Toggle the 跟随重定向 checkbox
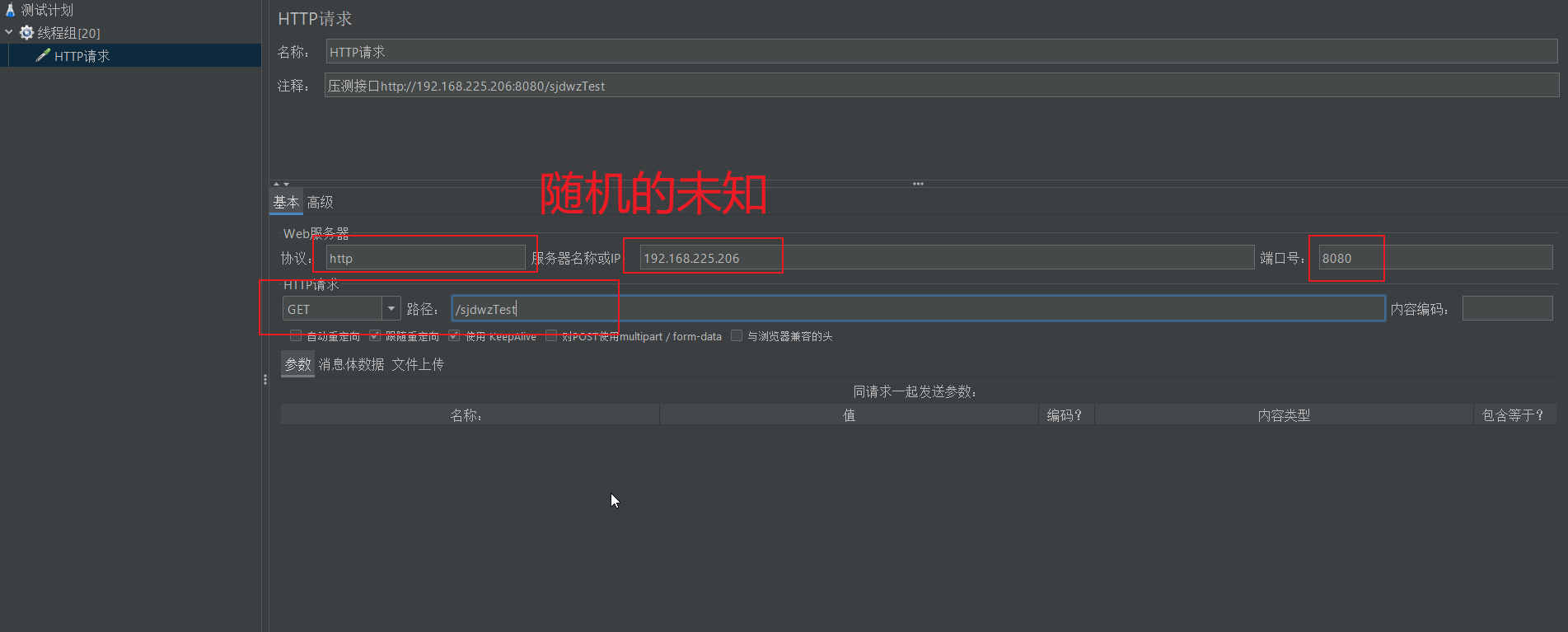The width and height of the screenshot is (1568, 632). [375, 335]
